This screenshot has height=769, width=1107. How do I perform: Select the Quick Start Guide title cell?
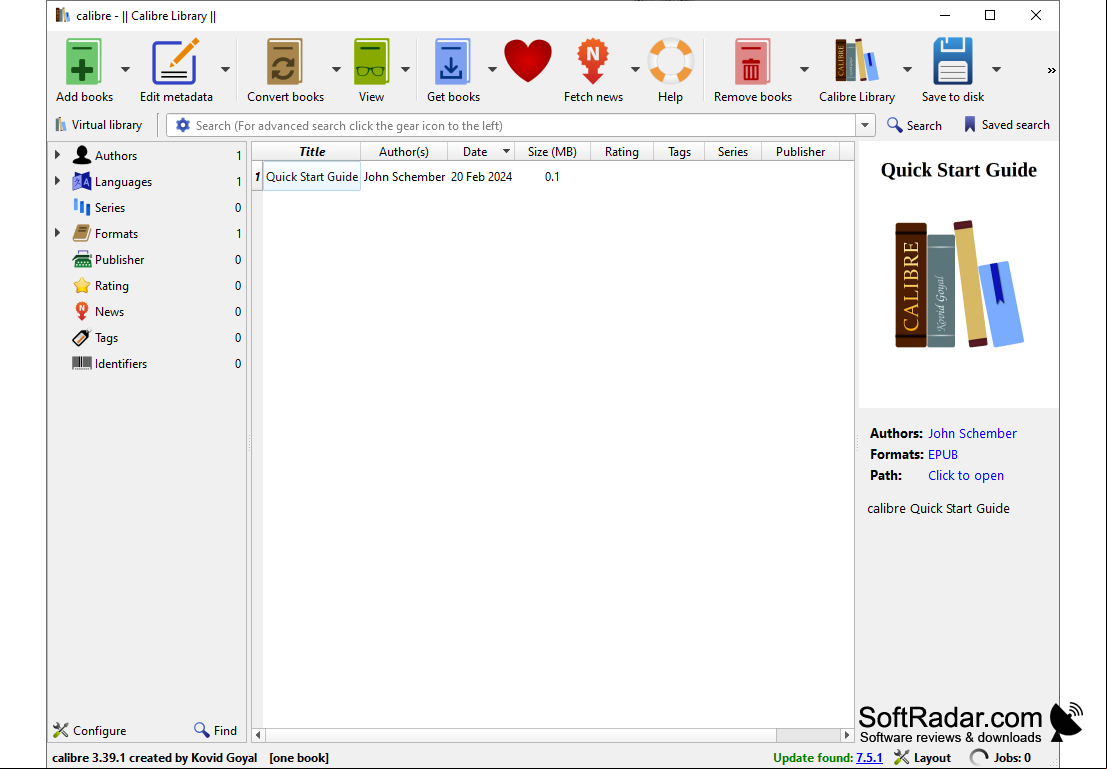point(311,177)
